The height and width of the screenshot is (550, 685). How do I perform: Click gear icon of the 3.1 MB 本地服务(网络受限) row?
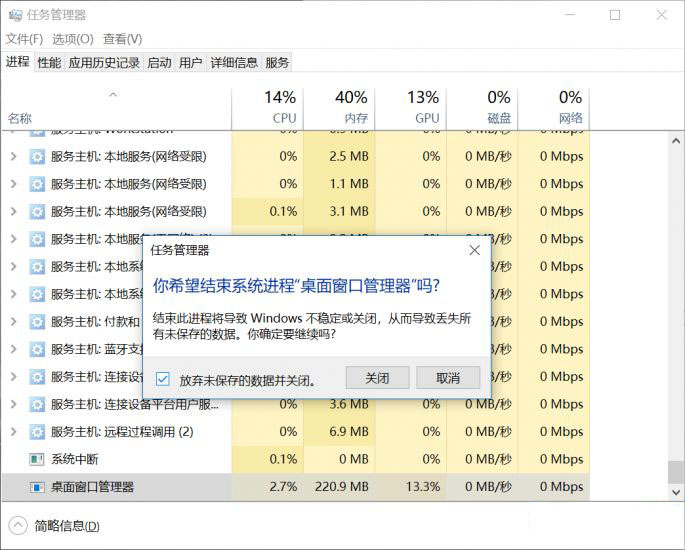(x=37, y=211)
